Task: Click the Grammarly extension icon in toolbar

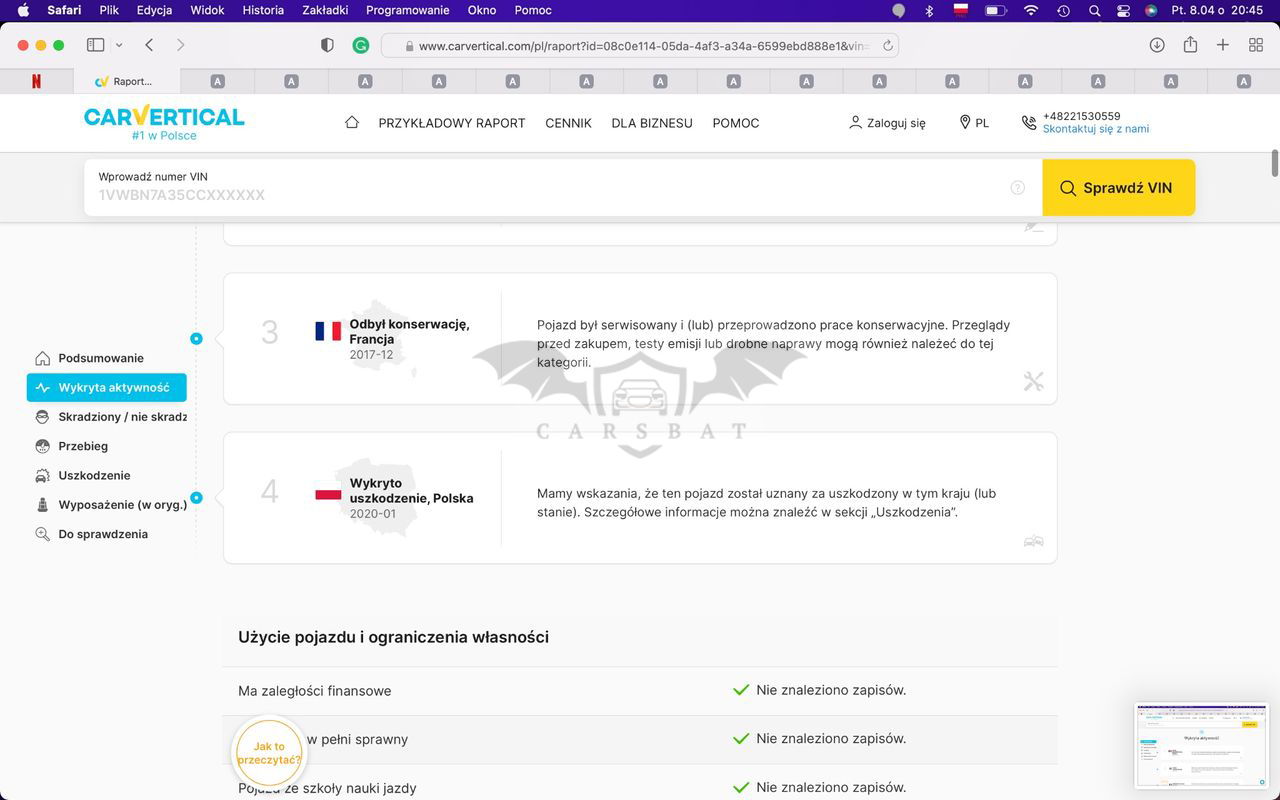Action: click(x=361, y=45)
